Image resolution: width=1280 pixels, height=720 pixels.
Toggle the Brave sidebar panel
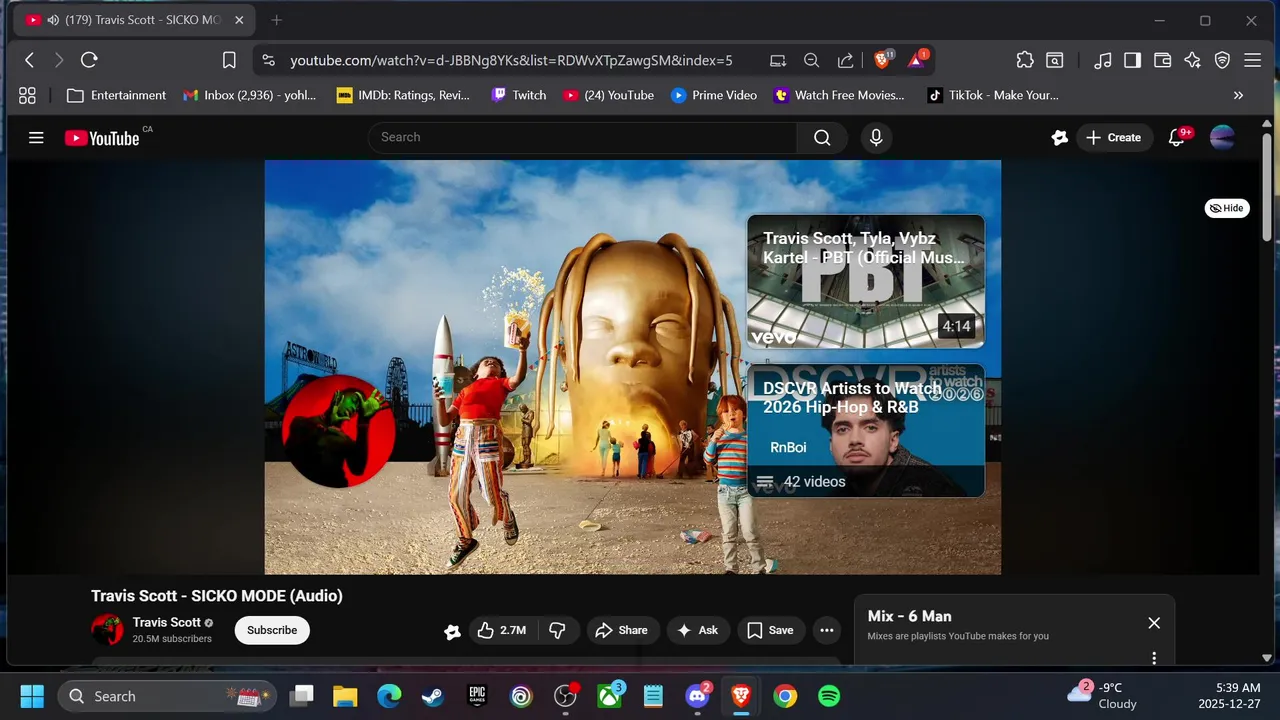(1132, 60)
